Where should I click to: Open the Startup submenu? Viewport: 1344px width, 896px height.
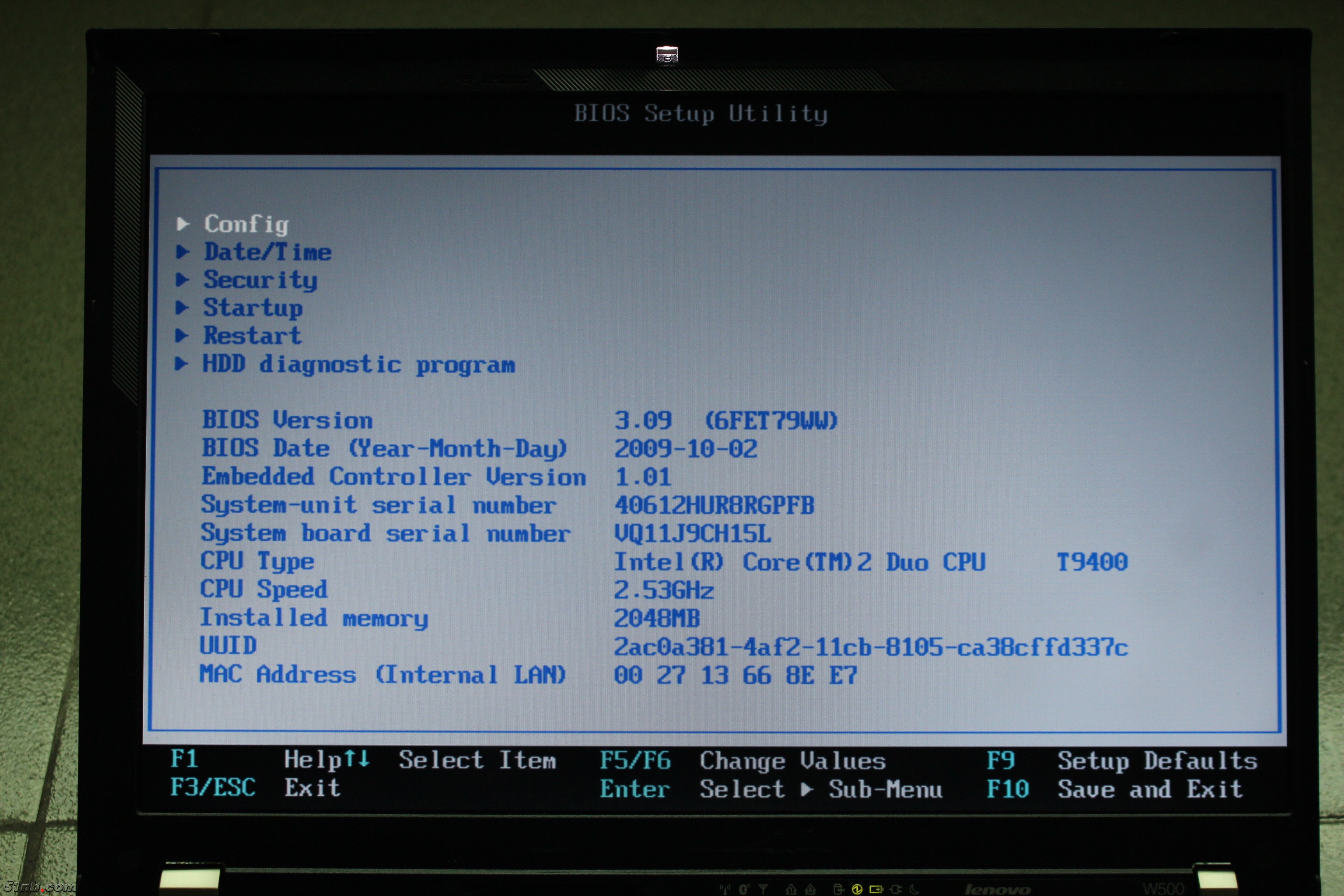[253, 308]
